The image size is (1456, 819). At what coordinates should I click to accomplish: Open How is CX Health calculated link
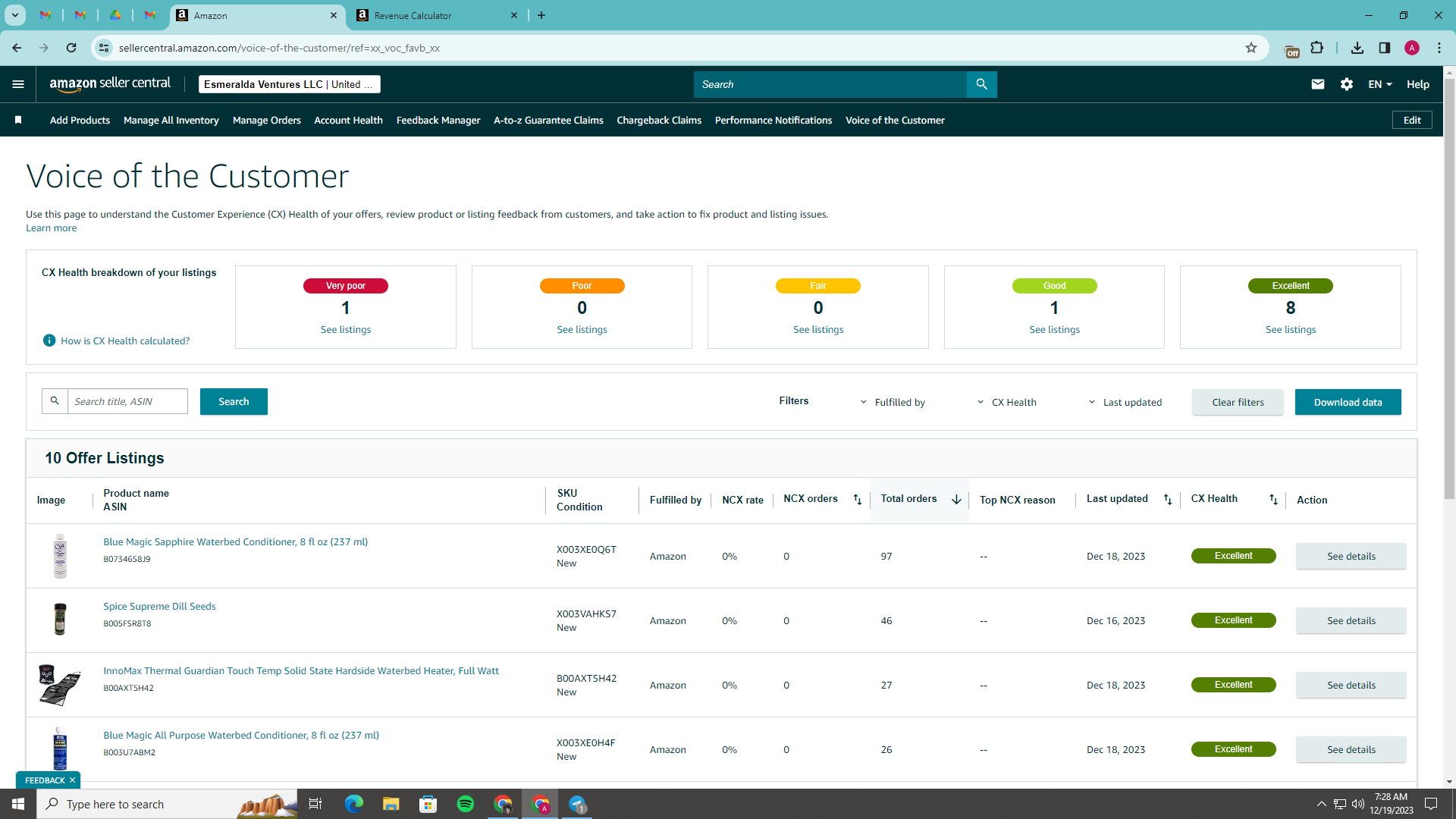pyautogui.click(x=125, y=340)
